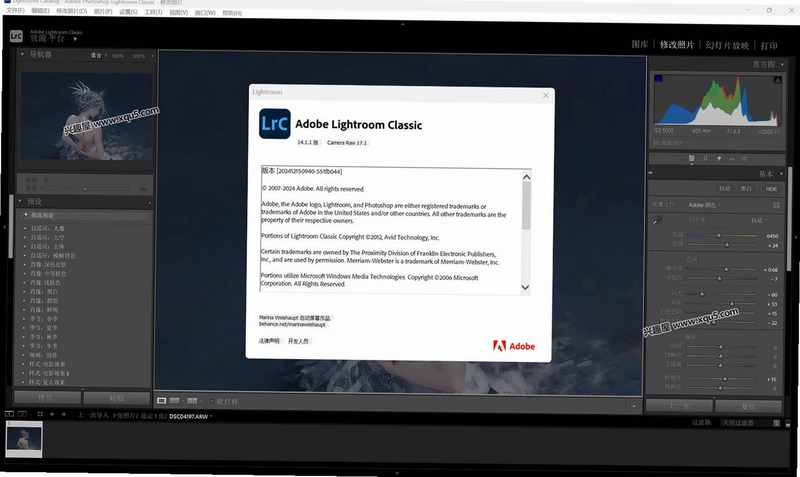Screen dimensions: 800x477
Task: Open the DSC04197.ARW filename dropdown
Action: click(190, 416)
